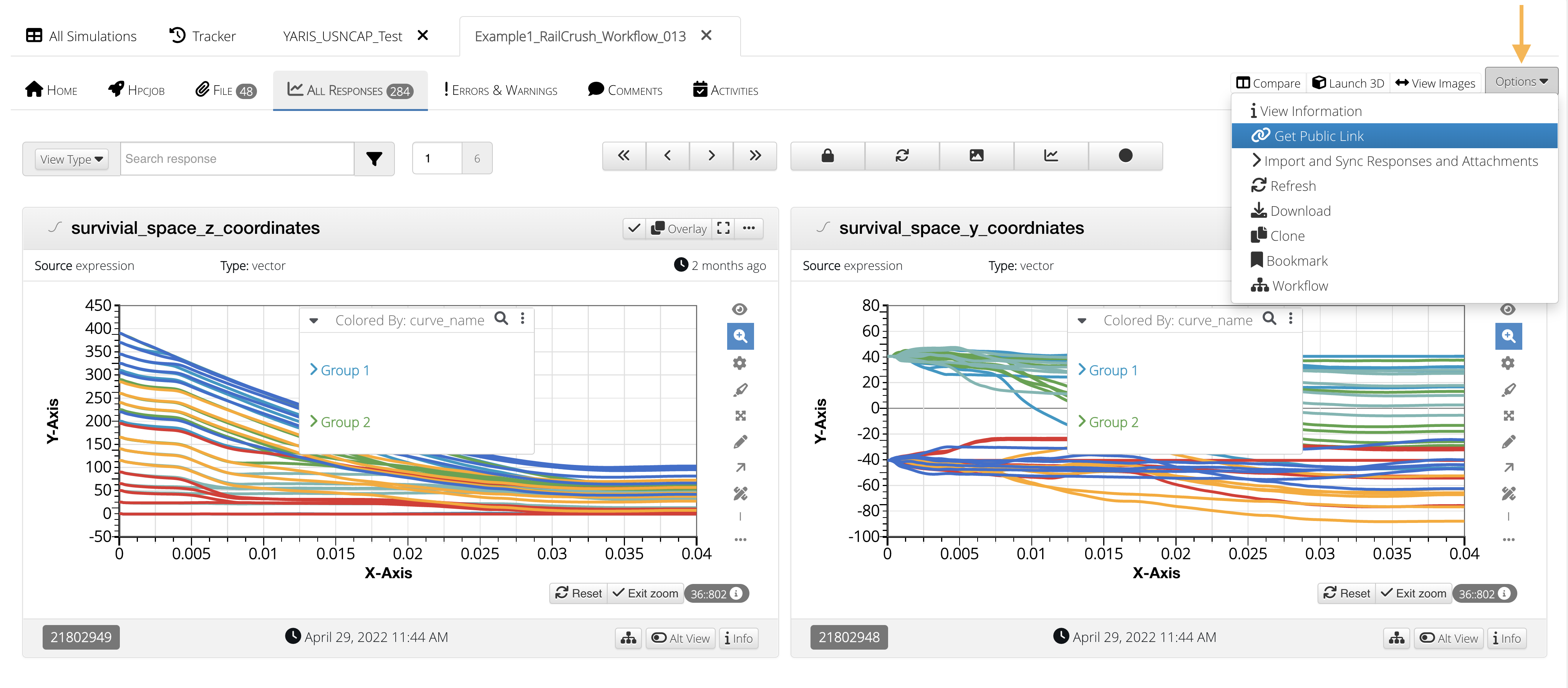Click the color brush icon on left chart
1568x688 pixels.
(x=740, y=390)
